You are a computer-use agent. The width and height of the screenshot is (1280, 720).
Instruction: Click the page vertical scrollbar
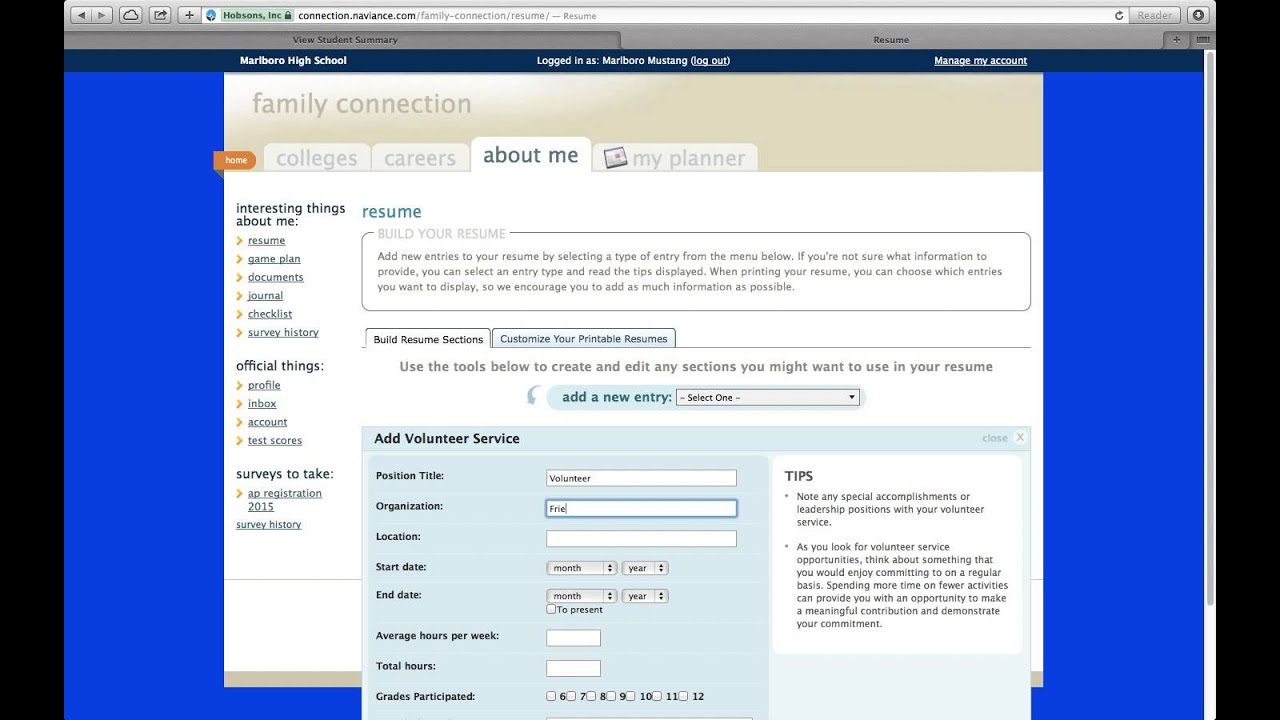[1210, 329]
